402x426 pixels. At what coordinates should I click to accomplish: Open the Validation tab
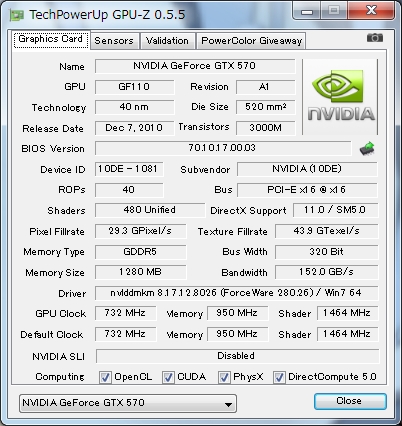click(167, 41)
